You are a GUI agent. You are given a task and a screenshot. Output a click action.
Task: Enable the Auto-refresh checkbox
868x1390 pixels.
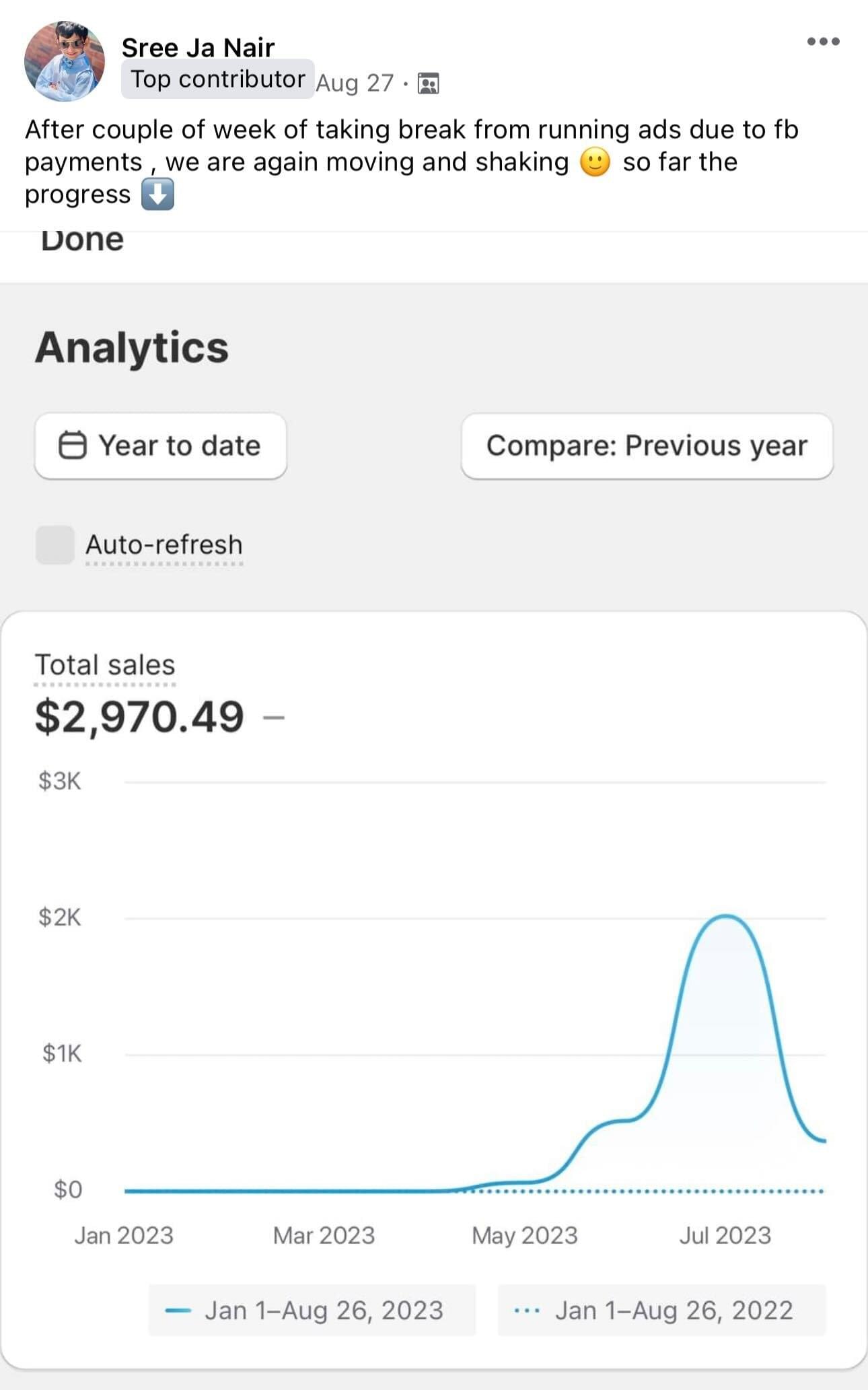[x=55, y=545]
